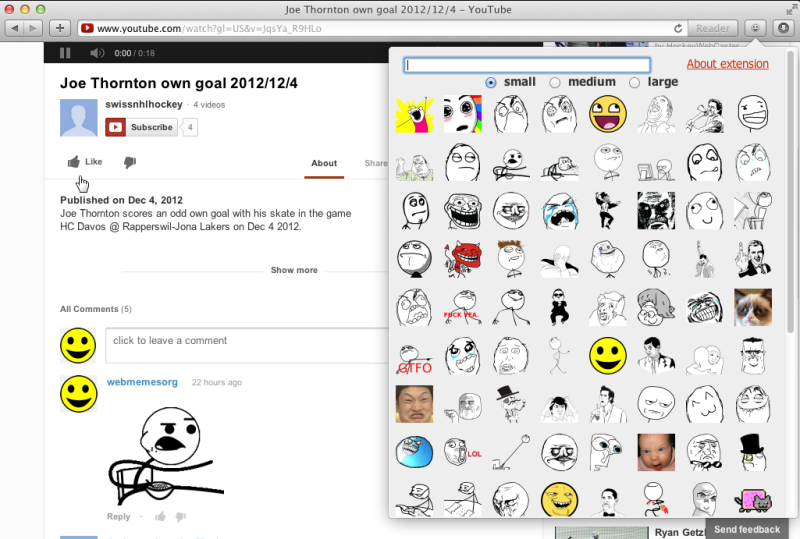Dislike the webmemesorg comment
800x539 pixels.
point(181,517)
